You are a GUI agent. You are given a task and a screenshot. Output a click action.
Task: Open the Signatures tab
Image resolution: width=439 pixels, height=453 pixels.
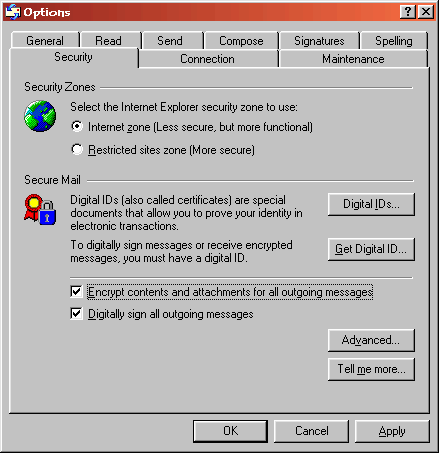319,41
